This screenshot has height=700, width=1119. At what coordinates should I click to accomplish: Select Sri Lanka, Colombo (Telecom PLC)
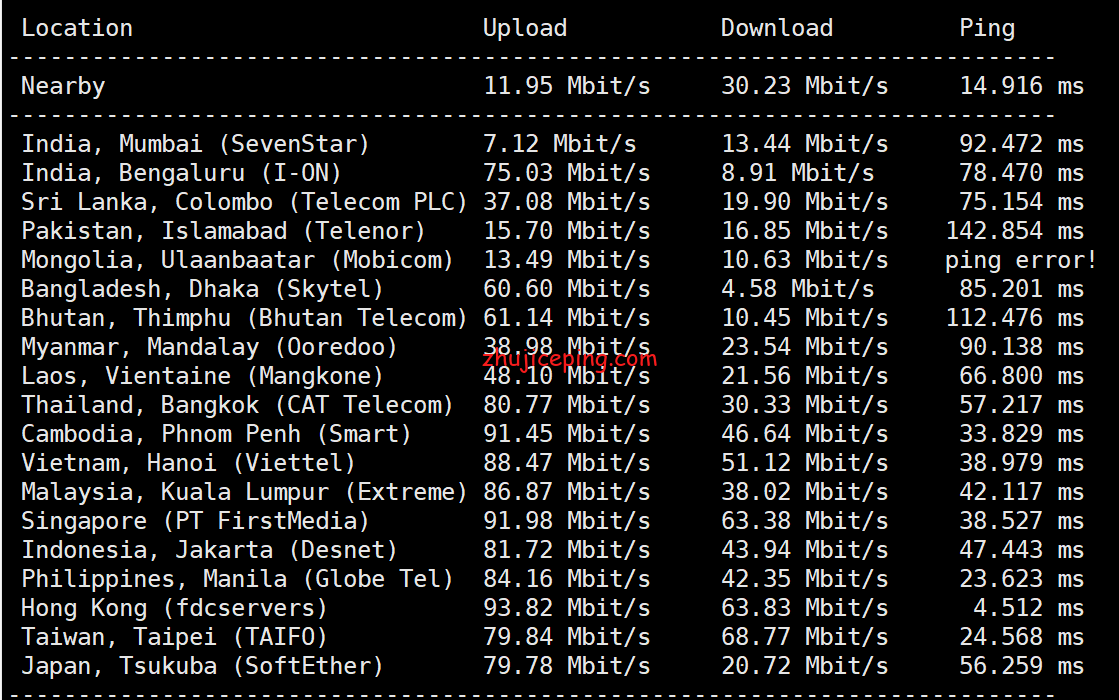coord(245,202)
